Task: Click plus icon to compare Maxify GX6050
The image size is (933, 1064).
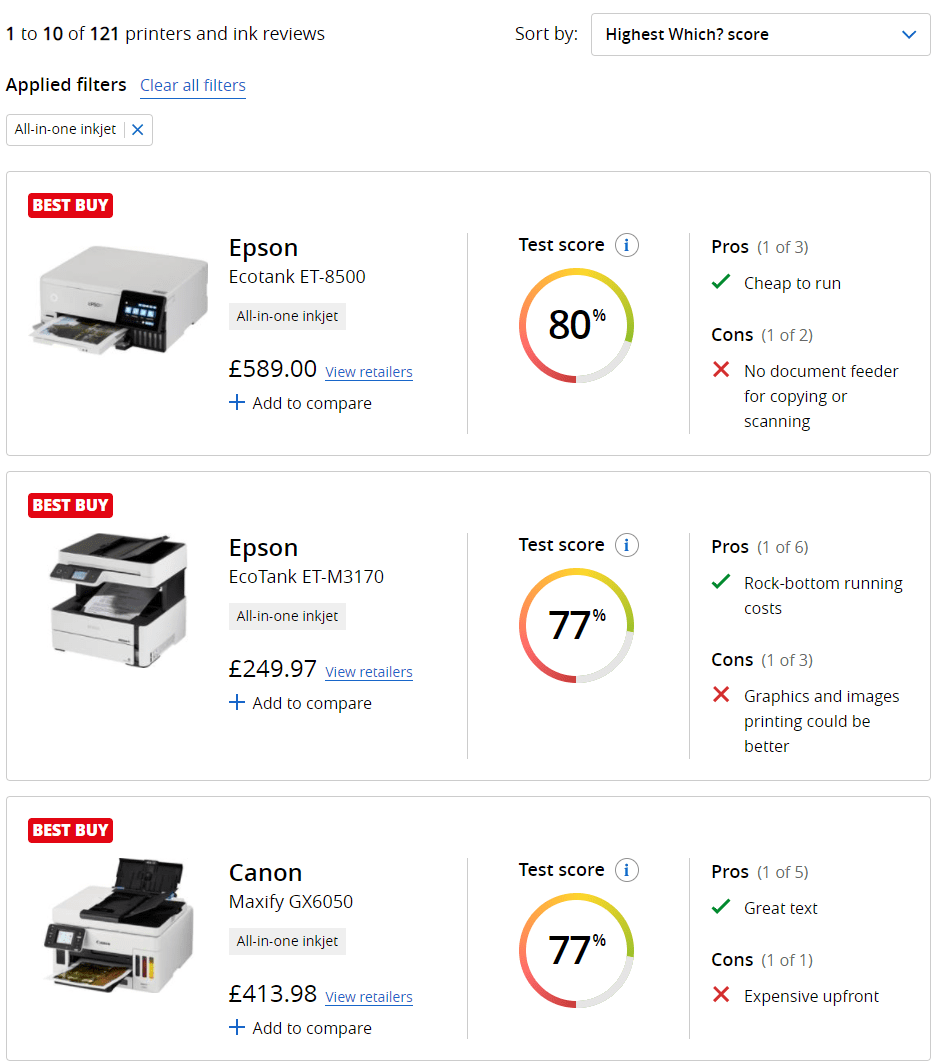Action: pyautogui.click(x=237, y=1028)
